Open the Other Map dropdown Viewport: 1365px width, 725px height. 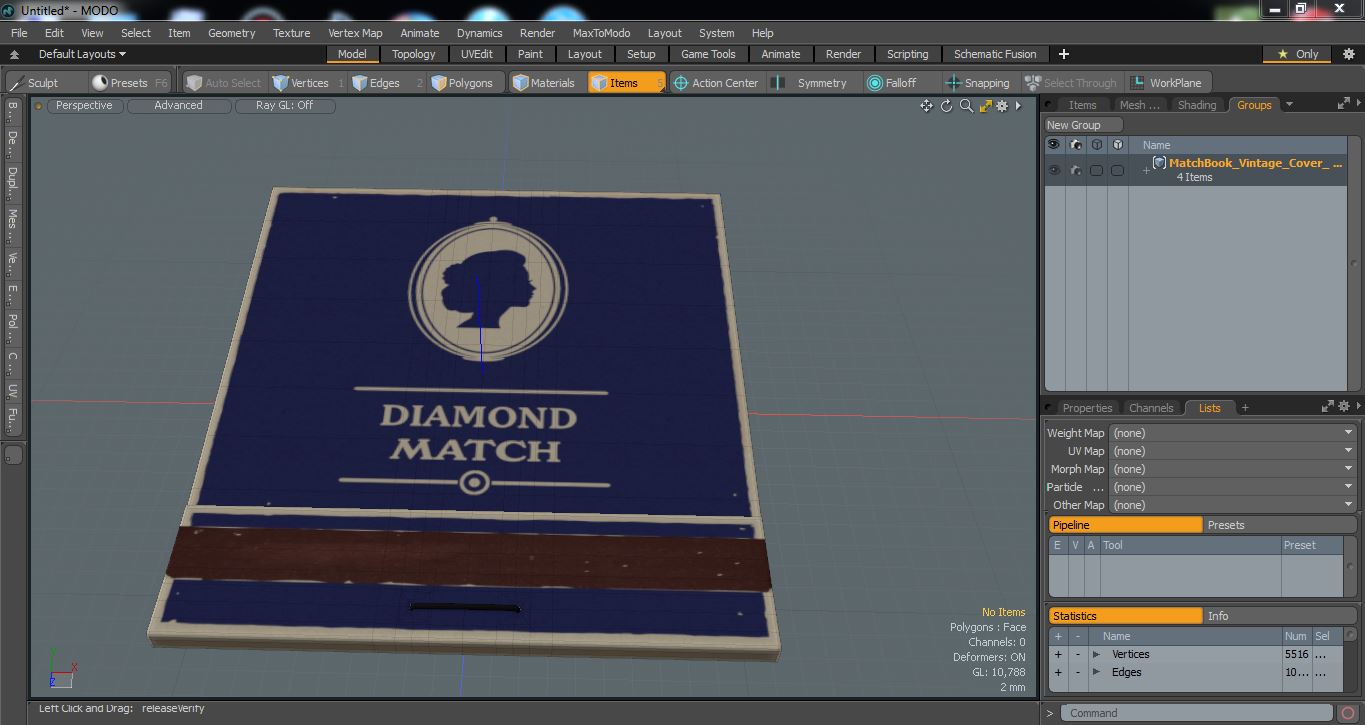click(x=1231, y=505)
